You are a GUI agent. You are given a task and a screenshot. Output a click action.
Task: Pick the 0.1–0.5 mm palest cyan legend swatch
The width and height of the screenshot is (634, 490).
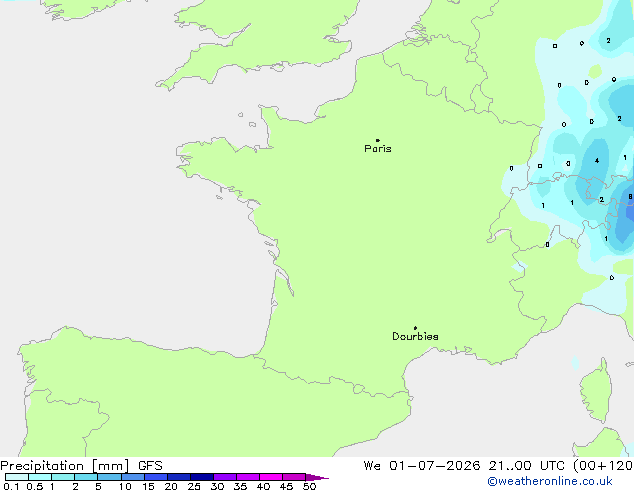[x=17, y=477]
